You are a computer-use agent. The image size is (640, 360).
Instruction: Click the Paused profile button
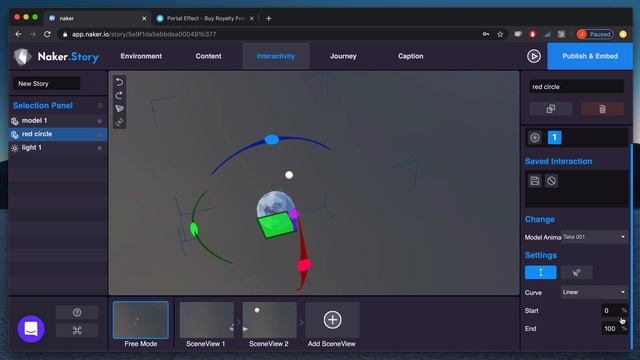595,34
